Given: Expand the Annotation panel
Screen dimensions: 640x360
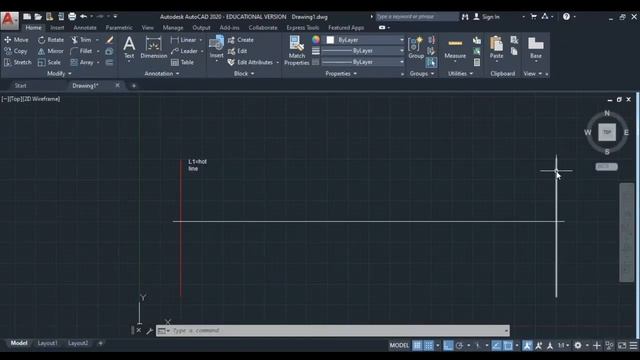Looking at the screenshot, I should click(162, 73).
